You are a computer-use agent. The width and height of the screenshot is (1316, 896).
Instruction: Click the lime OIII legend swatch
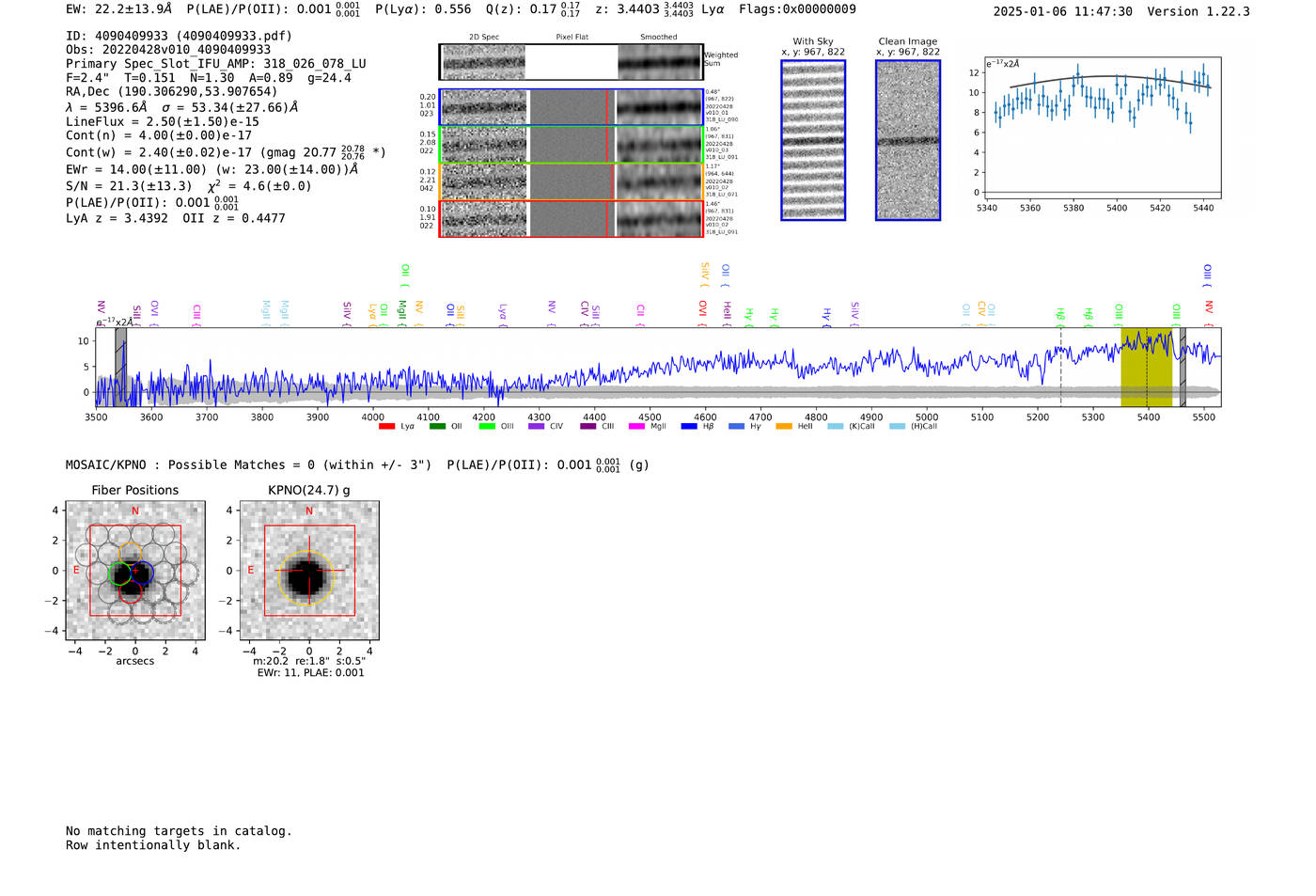click(x=487, y=427)
